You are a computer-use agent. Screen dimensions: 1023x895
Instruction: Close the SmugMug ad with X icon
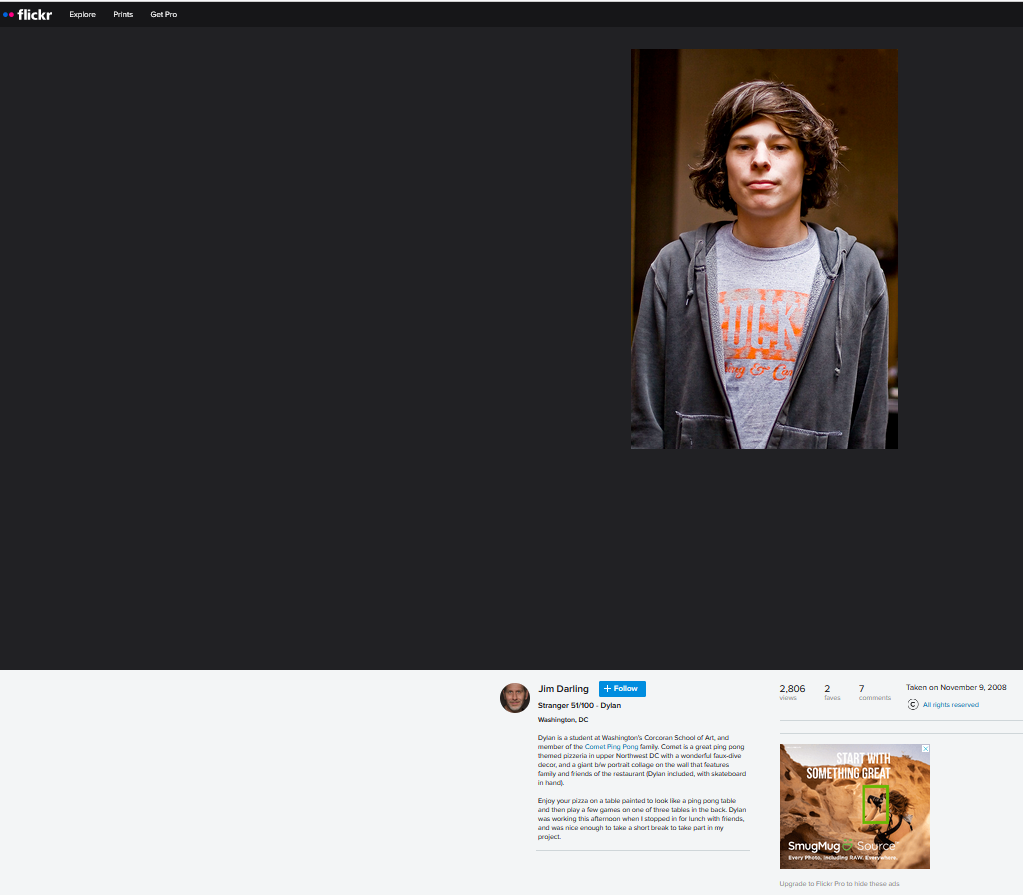[x=925, y=749]
